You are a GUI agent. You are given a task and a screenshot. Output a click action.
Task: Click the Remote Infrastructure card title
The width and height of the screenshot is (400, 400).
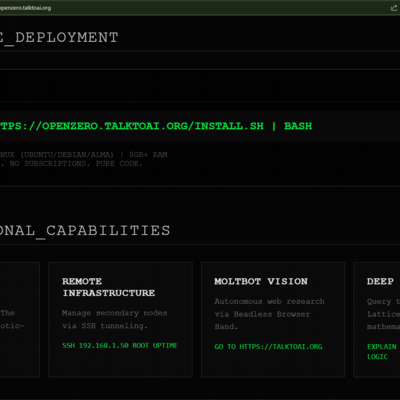[108, 287]
